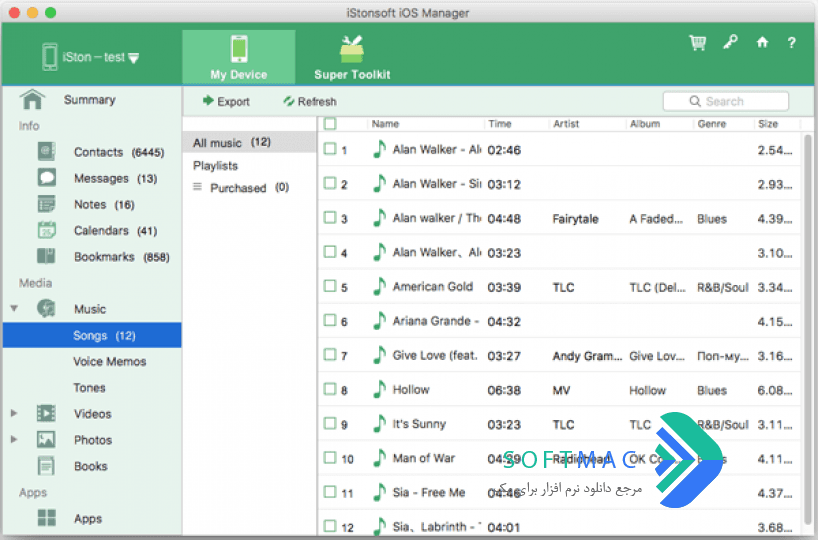Check the box for song 3 Fairytale

click(330, 218)
